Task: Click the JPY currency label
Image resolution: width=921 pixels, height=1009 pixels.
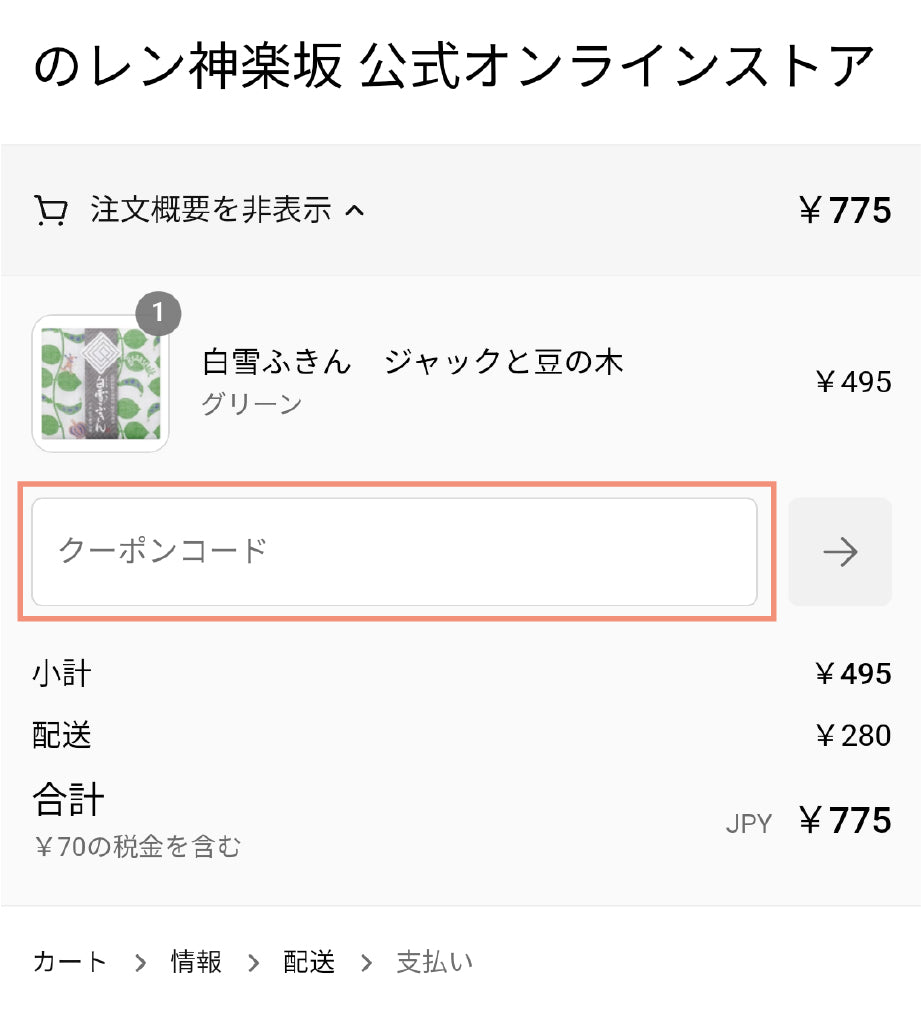Action: [x=748, y=823]
